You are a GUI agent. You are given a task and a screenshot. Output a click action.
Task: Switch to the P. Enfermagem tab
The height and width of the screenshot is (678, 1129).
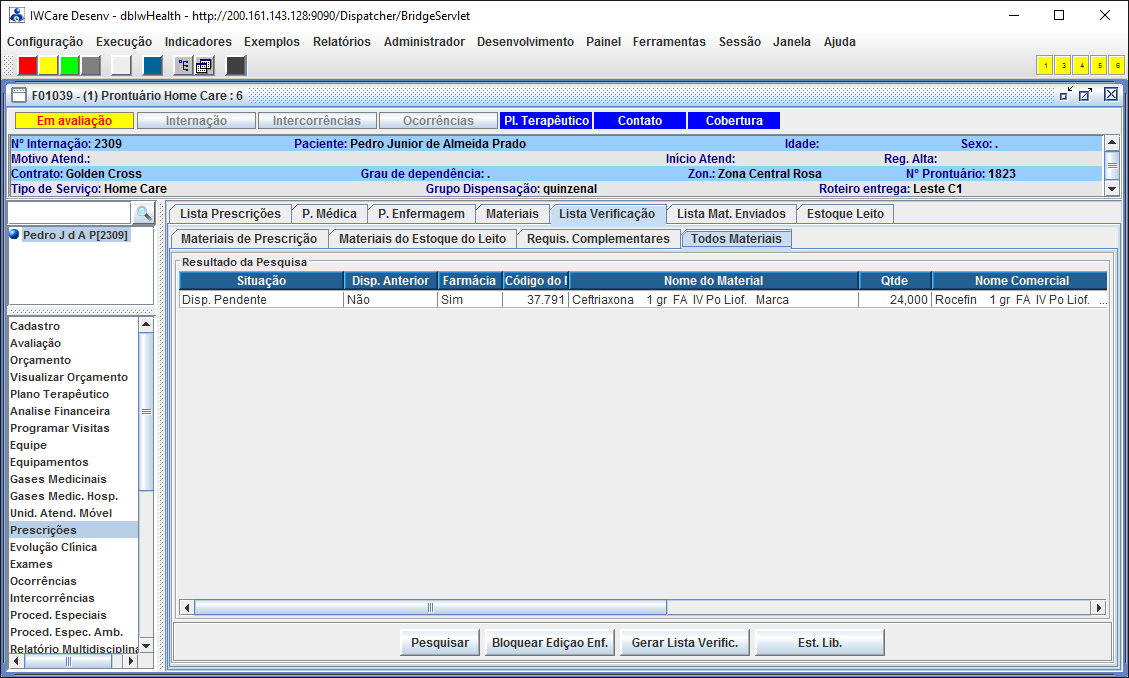pos(421,214)
